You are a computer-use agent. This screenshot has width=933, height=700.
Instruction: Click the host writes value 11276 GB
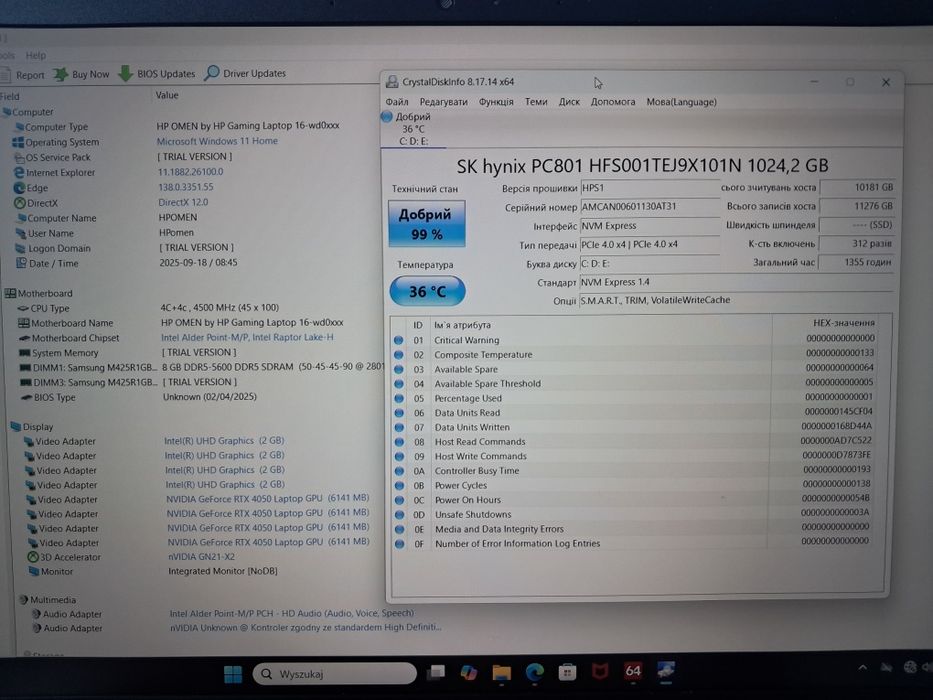(857, 206)
